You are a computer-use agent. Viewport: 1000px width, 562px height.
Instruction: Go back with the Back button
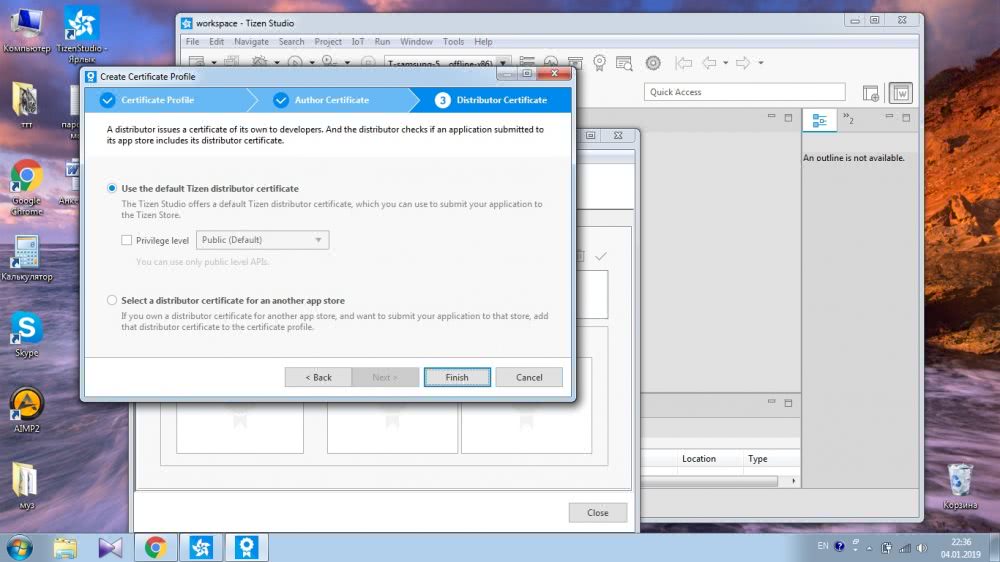(318, 377)
